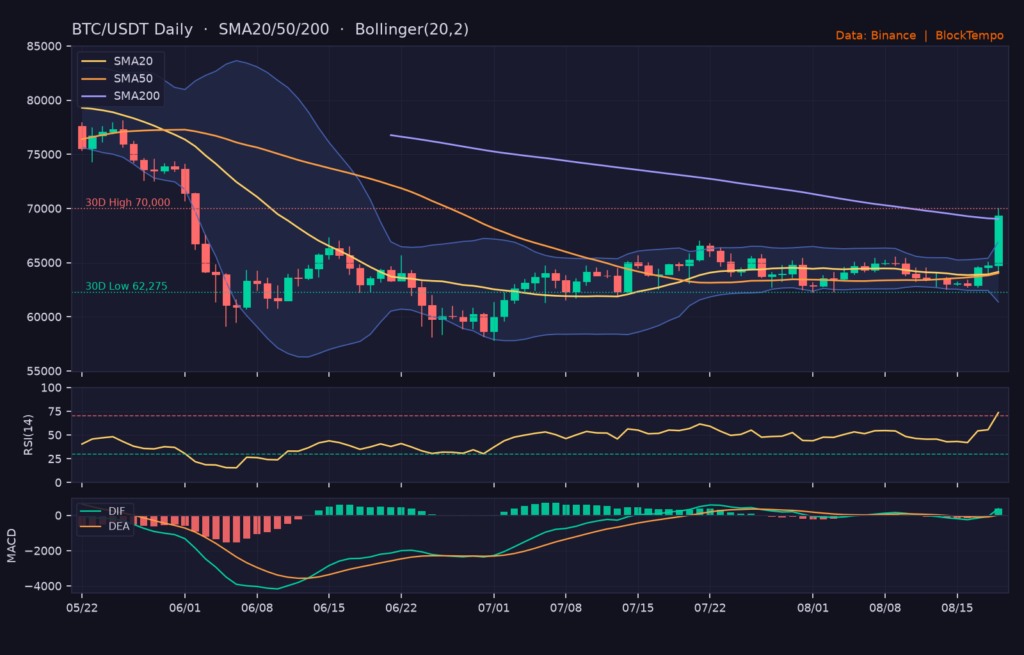Click the RSI 100 axis label
This screenshot has height=655, width=1024.
coord(51,388)
